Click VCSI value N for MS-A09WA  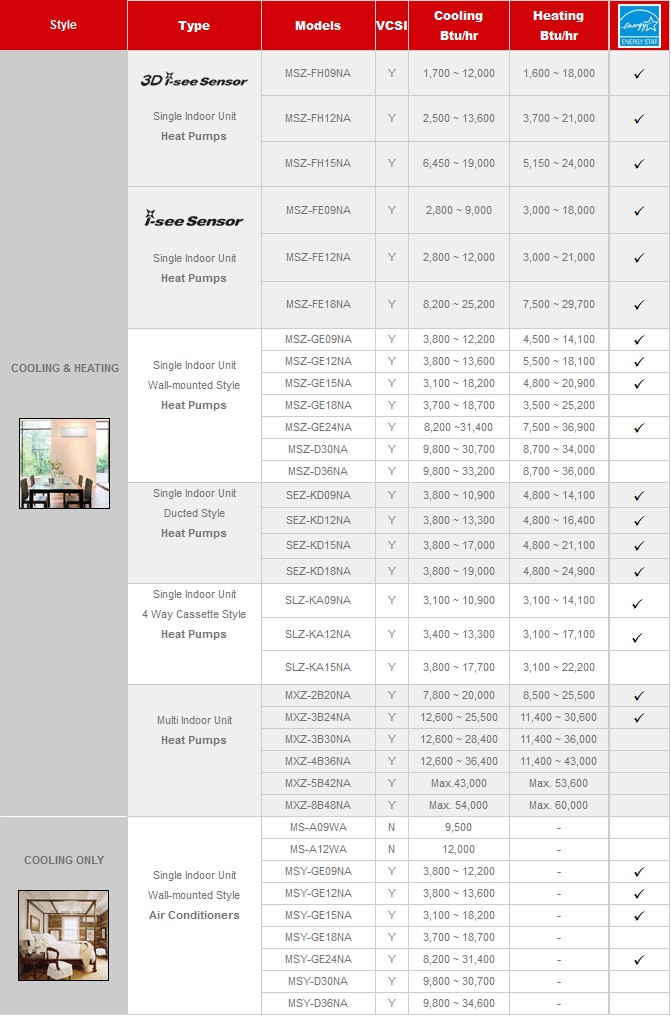pos(391,828)
